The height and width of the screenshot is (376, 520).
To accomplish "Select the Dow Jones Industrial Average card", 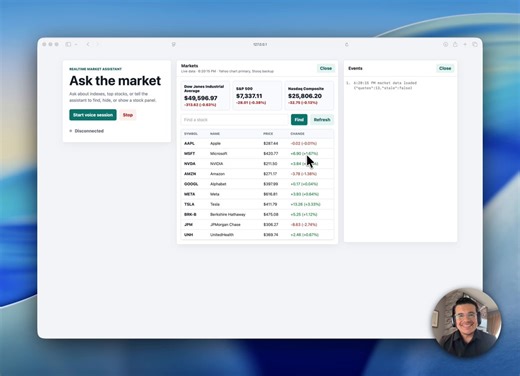I will 205,95.
